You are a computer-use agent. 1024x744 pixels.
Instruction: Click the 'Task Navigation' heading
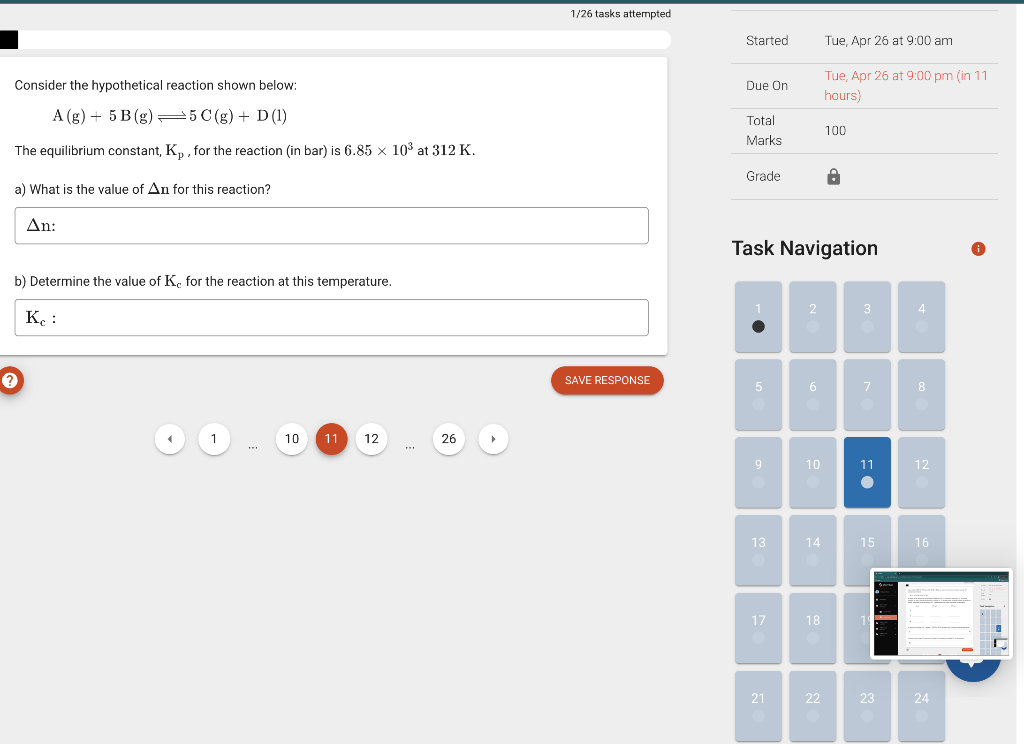805,248
